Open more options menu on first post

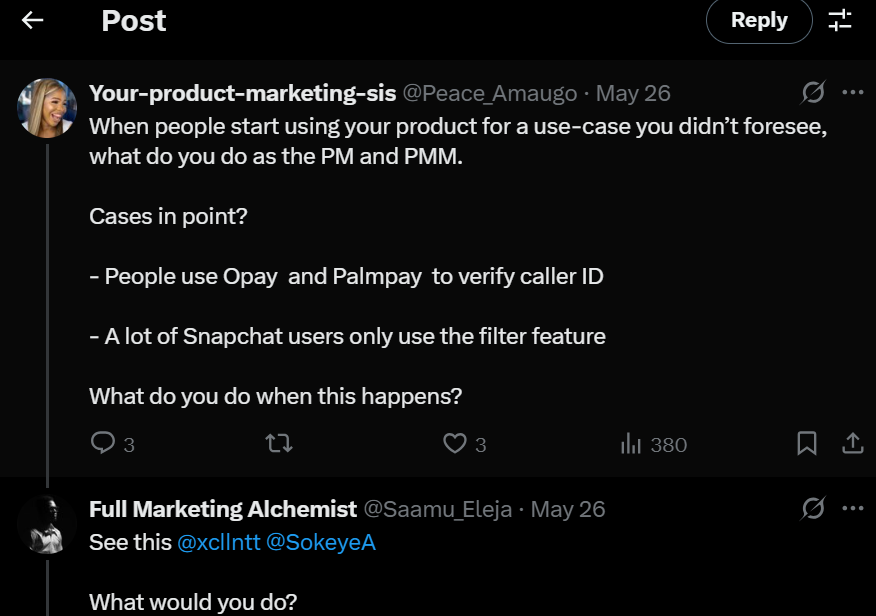[852, 93]
